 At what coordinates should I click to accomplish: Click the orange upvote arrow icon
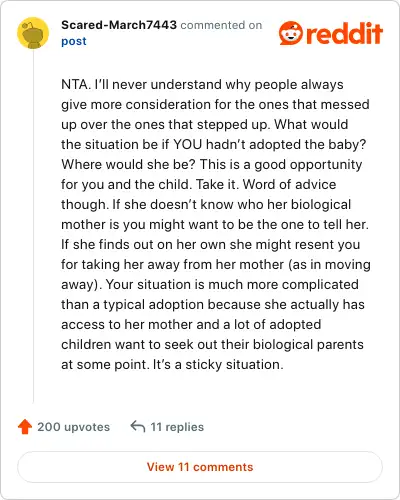click(25, 427)
